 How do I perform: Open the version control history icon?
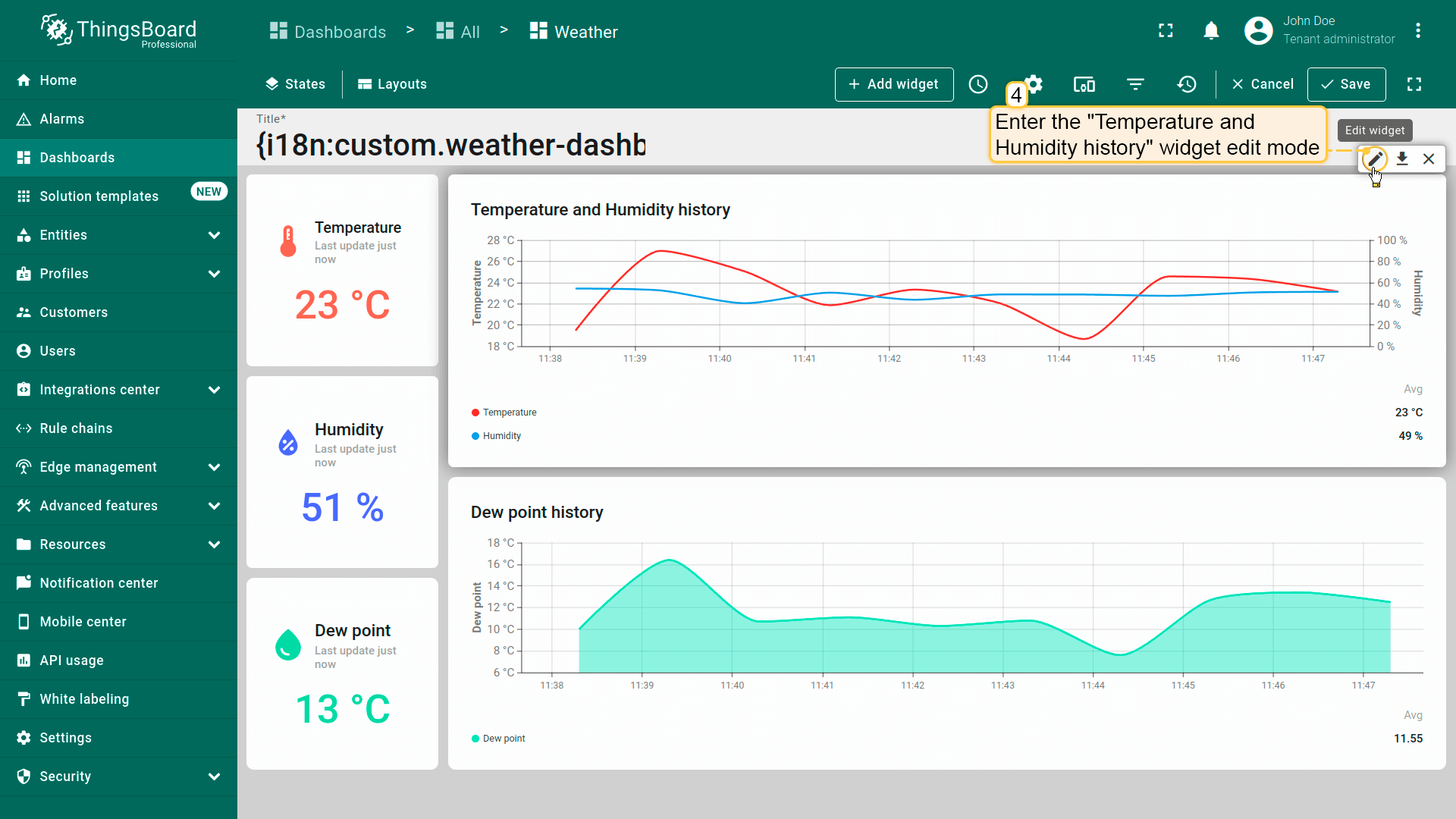1187,84
